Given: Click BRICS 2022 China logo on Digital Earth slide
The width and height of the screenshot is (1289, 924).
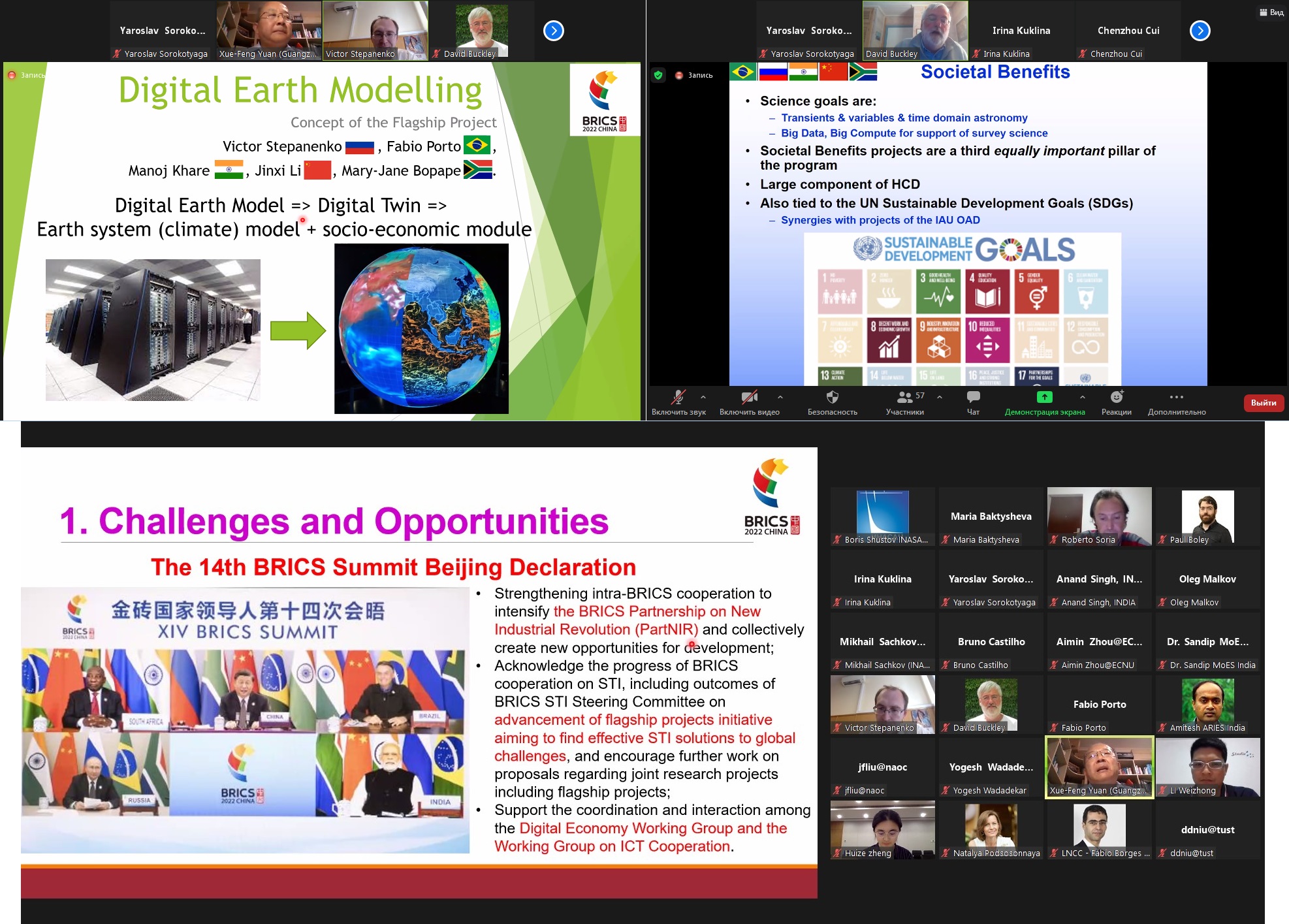Looking at the screenshot, I should (x=605, y=100).
